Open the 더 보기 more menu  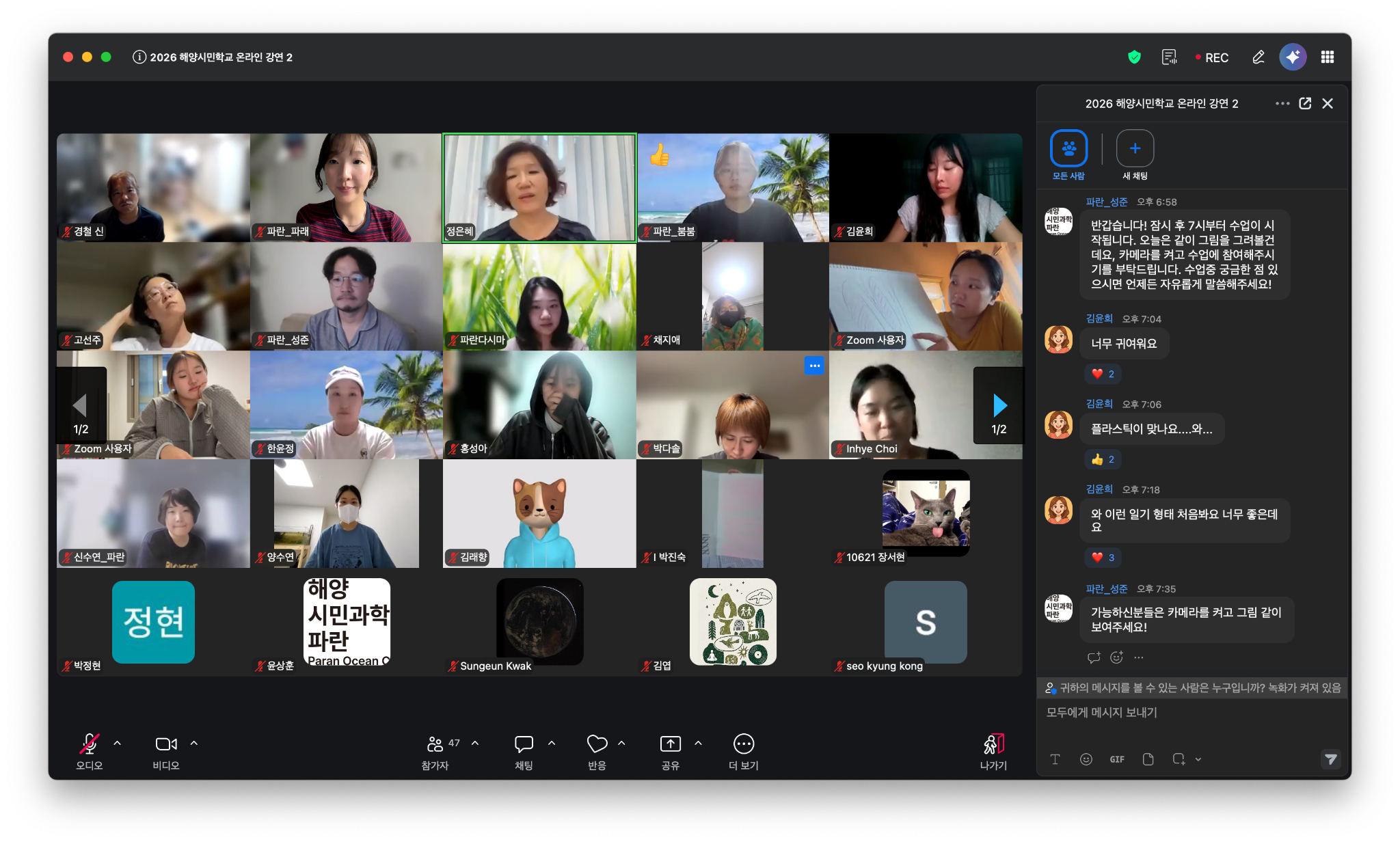(x=744, y=751)
